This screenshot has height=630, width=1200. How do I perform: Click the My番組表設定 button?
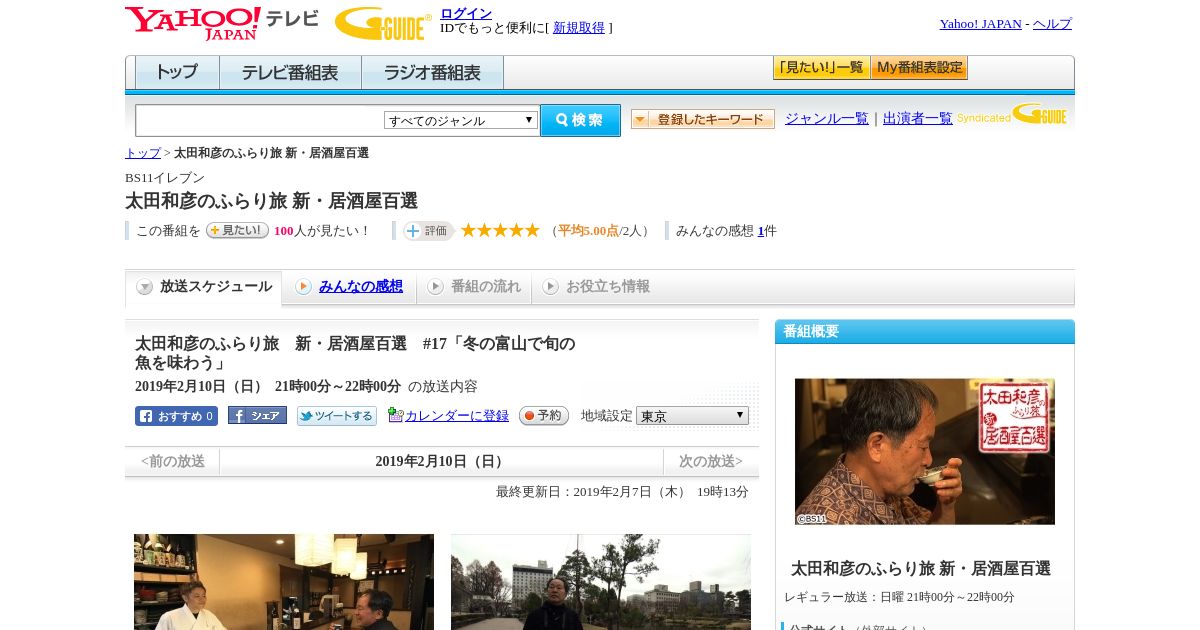pos(919,68)
